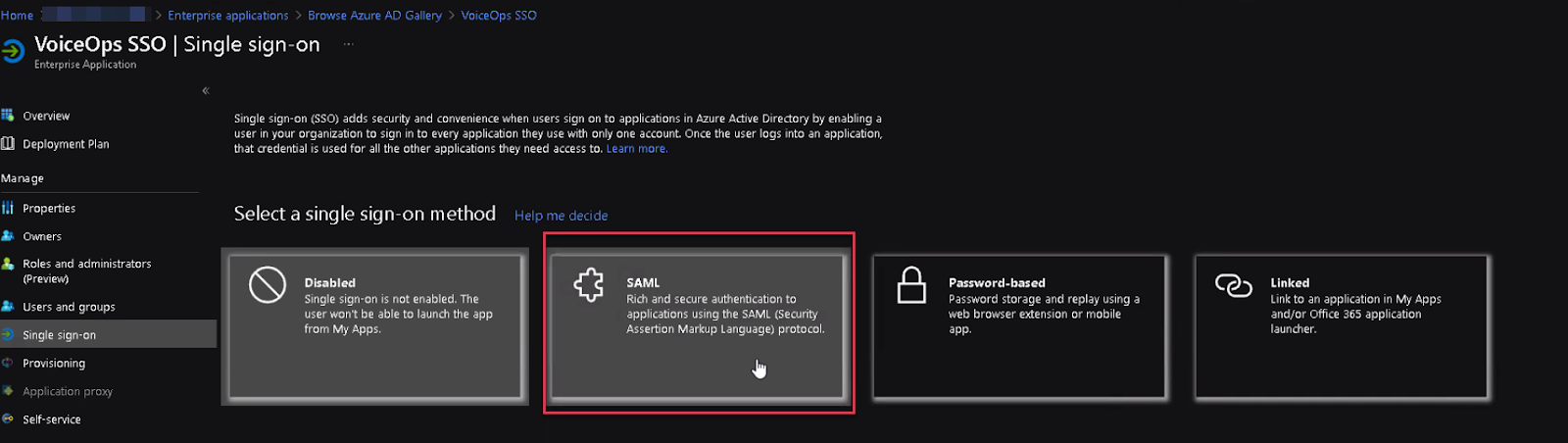Screen dimensions: 1568x443
Task: Click VoiceOps SSO breadcrumb link
Action: (499, 16)
